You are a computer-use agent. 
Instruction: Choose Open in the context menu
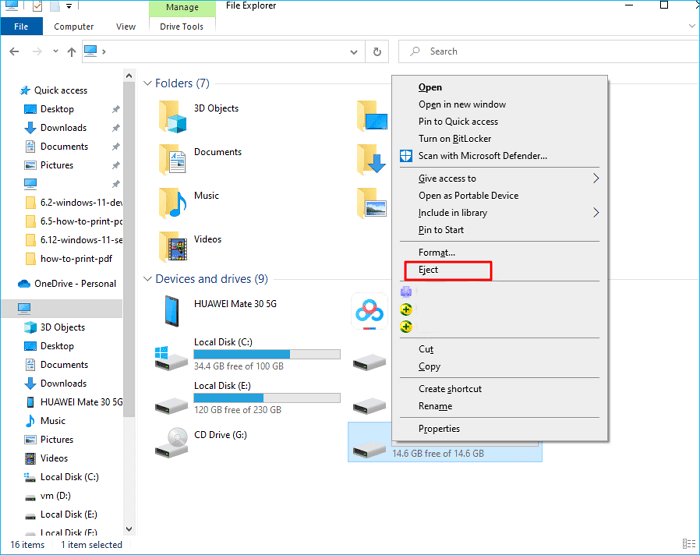pos(430,88)
